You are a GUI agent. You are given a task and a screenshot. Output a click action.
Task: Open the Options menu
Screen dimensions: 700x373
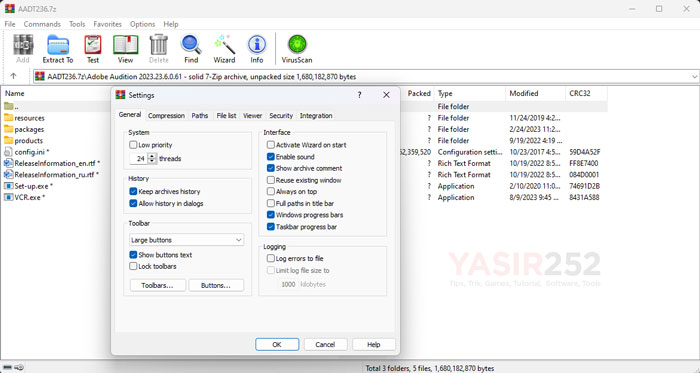click(x=142, y=24)
